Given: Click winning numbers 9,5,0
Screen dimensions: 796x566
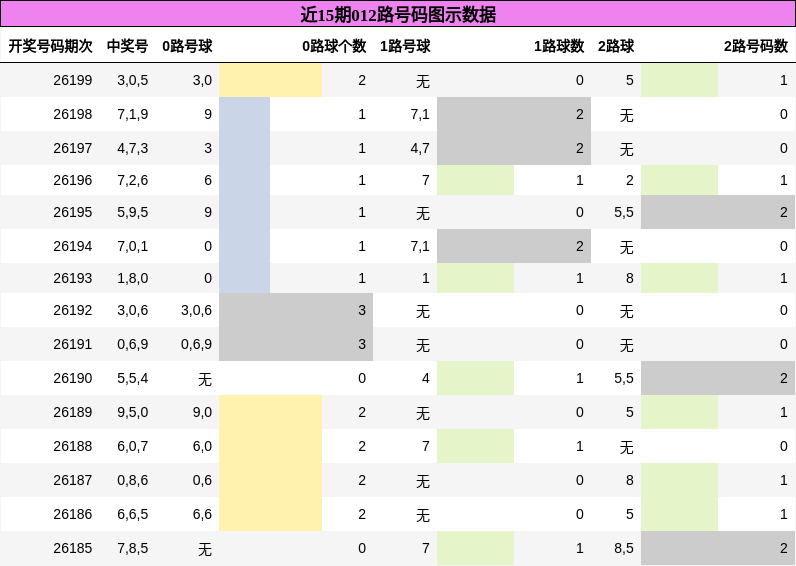Looking at the screenshot, I should [x=132, y=412].
